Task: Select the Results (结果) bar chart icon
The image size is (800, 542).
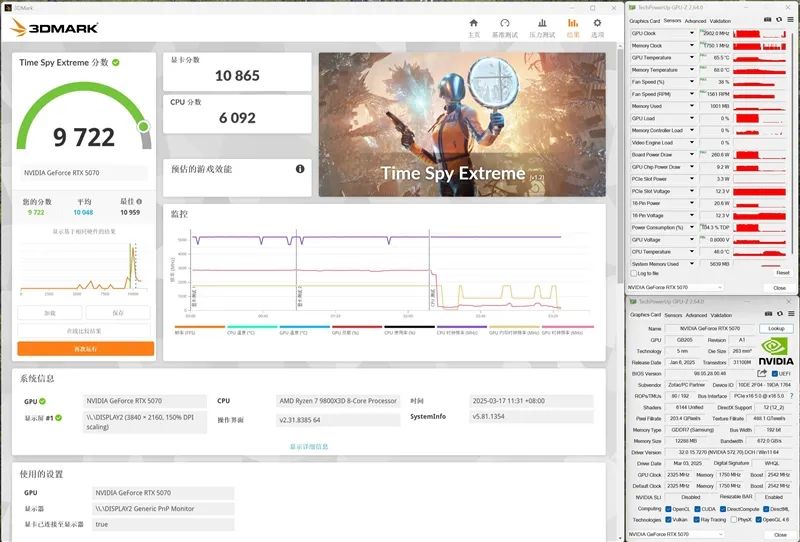Action: coord(572,23)
